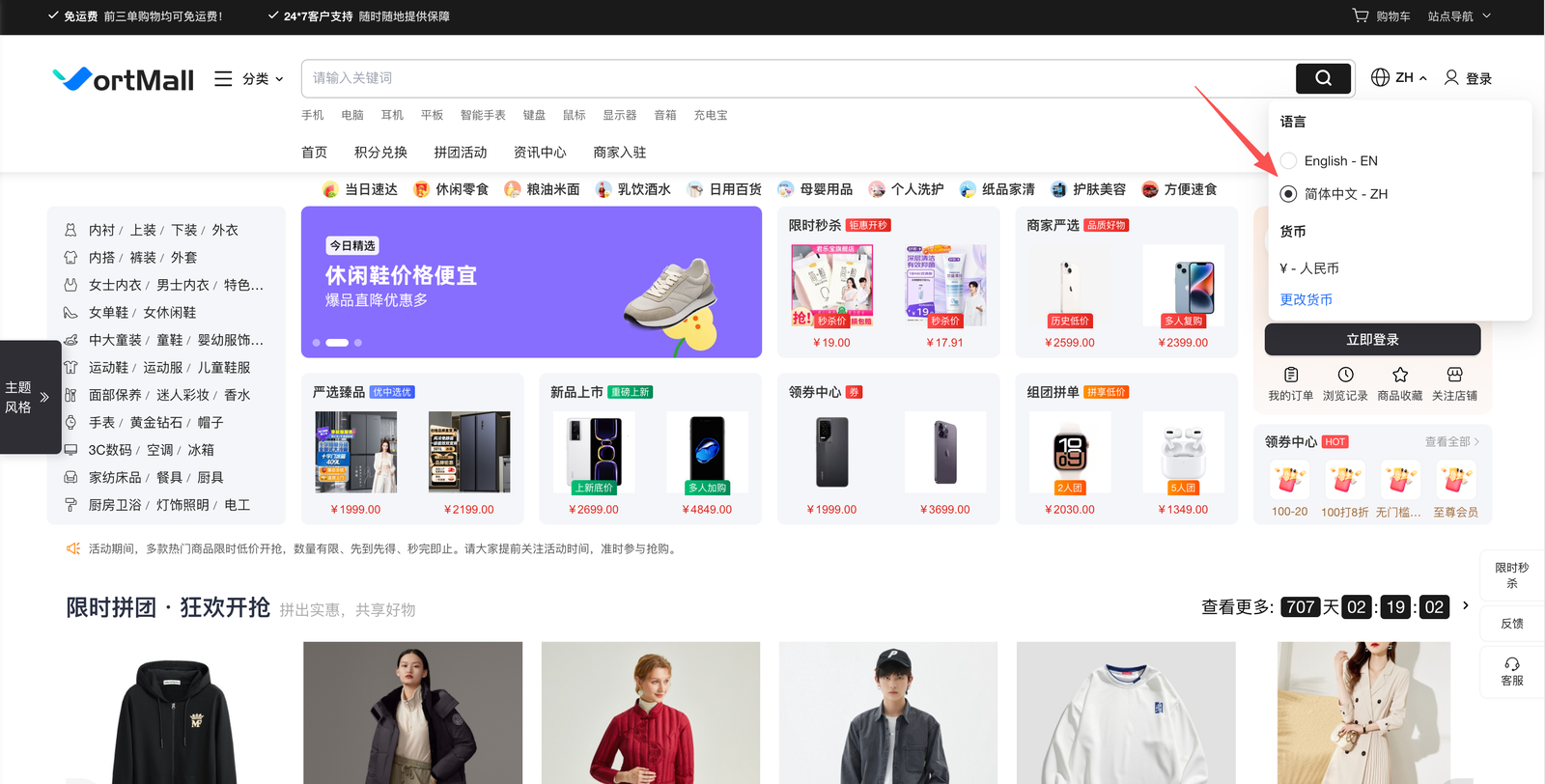Jump to first banner carousel dot

coord(317,343)
